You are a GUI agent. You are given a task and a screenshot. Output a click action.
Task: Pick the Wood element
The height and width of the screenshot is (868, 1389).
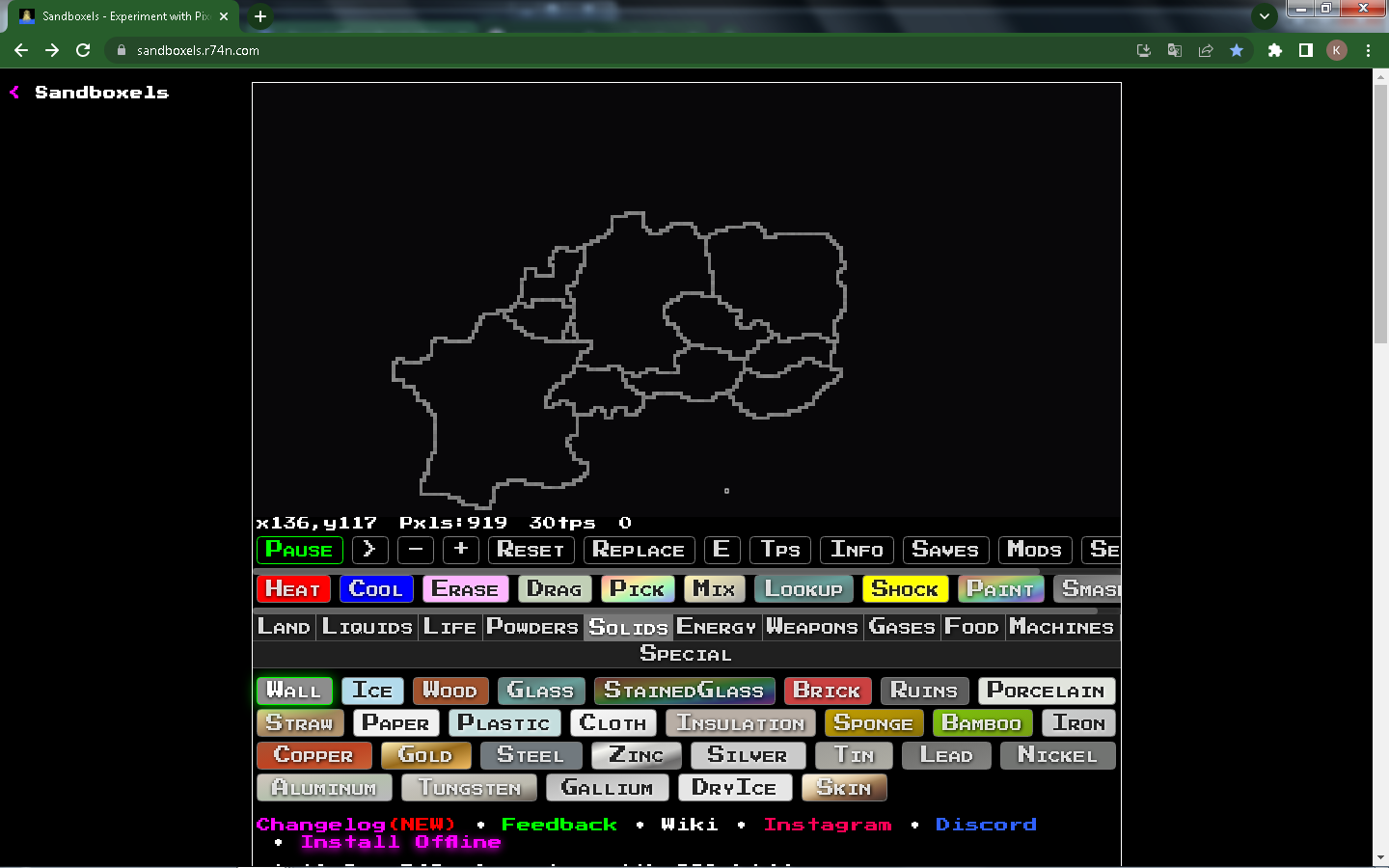click(450, 691)
